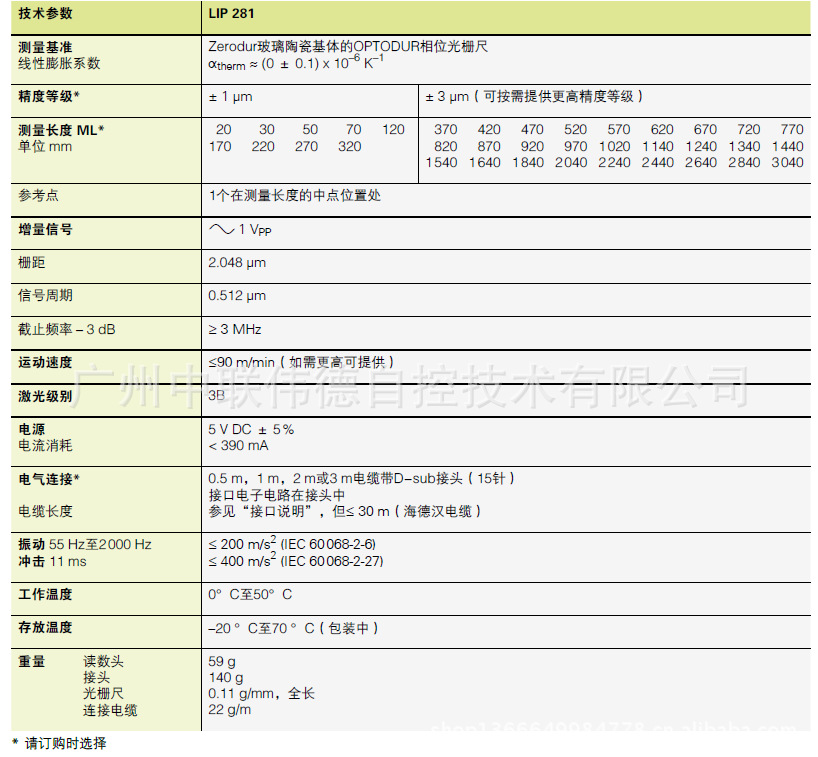This screenshot has height=757, width=818.
Task: Select the αtherm expansion coefficient formula
Action: tap(296, 63)
